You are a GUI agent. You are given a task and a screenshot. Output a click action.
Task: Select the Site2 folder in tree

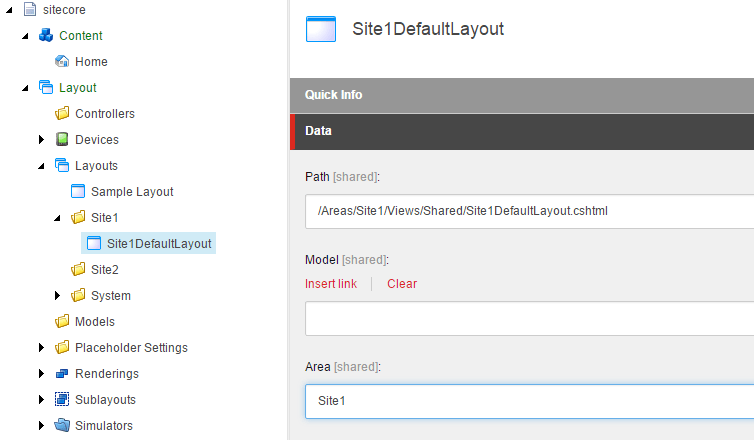(104, 270)
